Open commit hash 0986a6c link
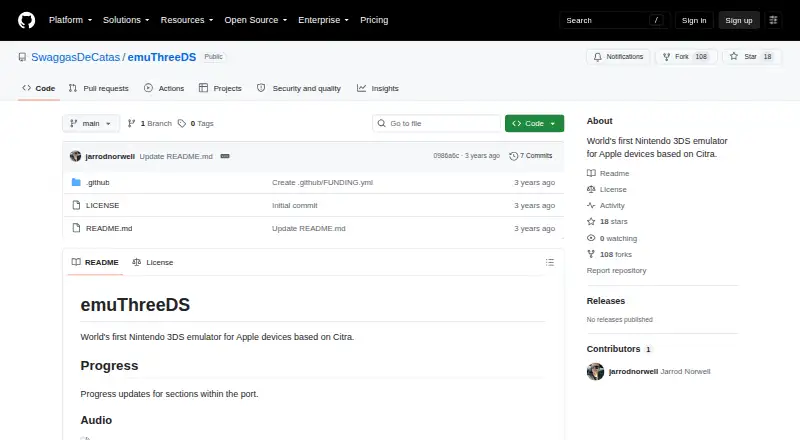Image resolution: width=800 pixels, height=440 pixels. (x=446, y=156)
